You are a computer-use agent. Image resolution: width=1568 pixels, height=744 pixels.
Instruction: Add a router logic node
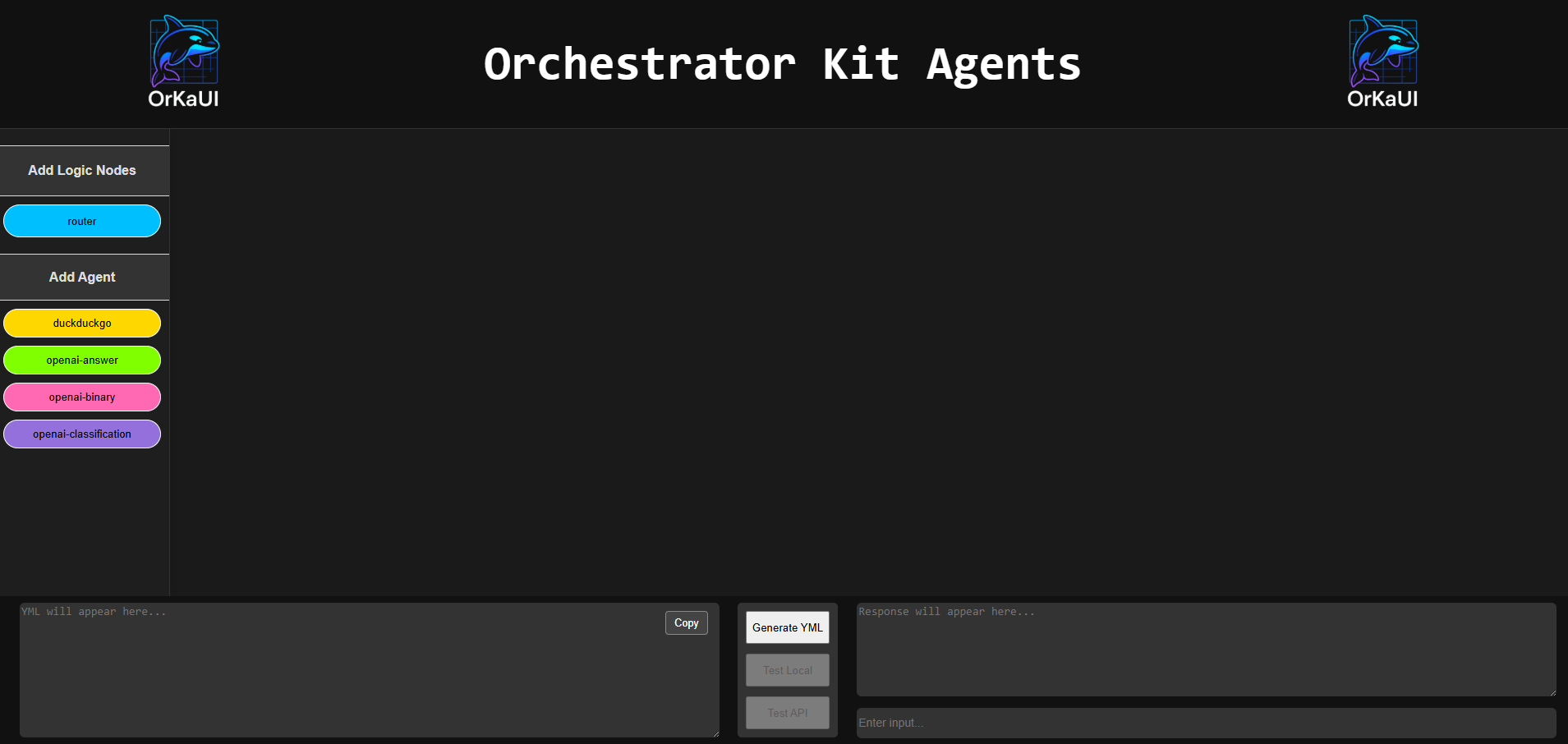tap(82, 221)
